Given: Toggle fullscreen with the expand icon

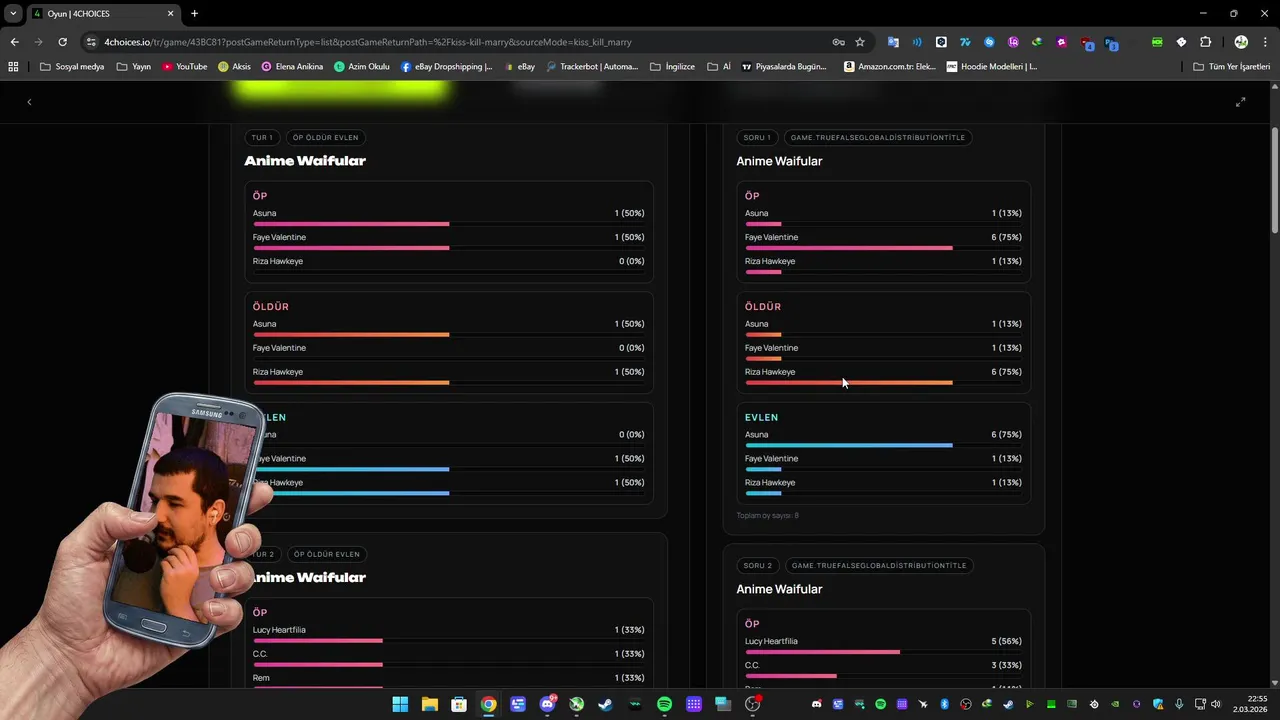Looking at the screenshot, I should (x=1240, y=102).
